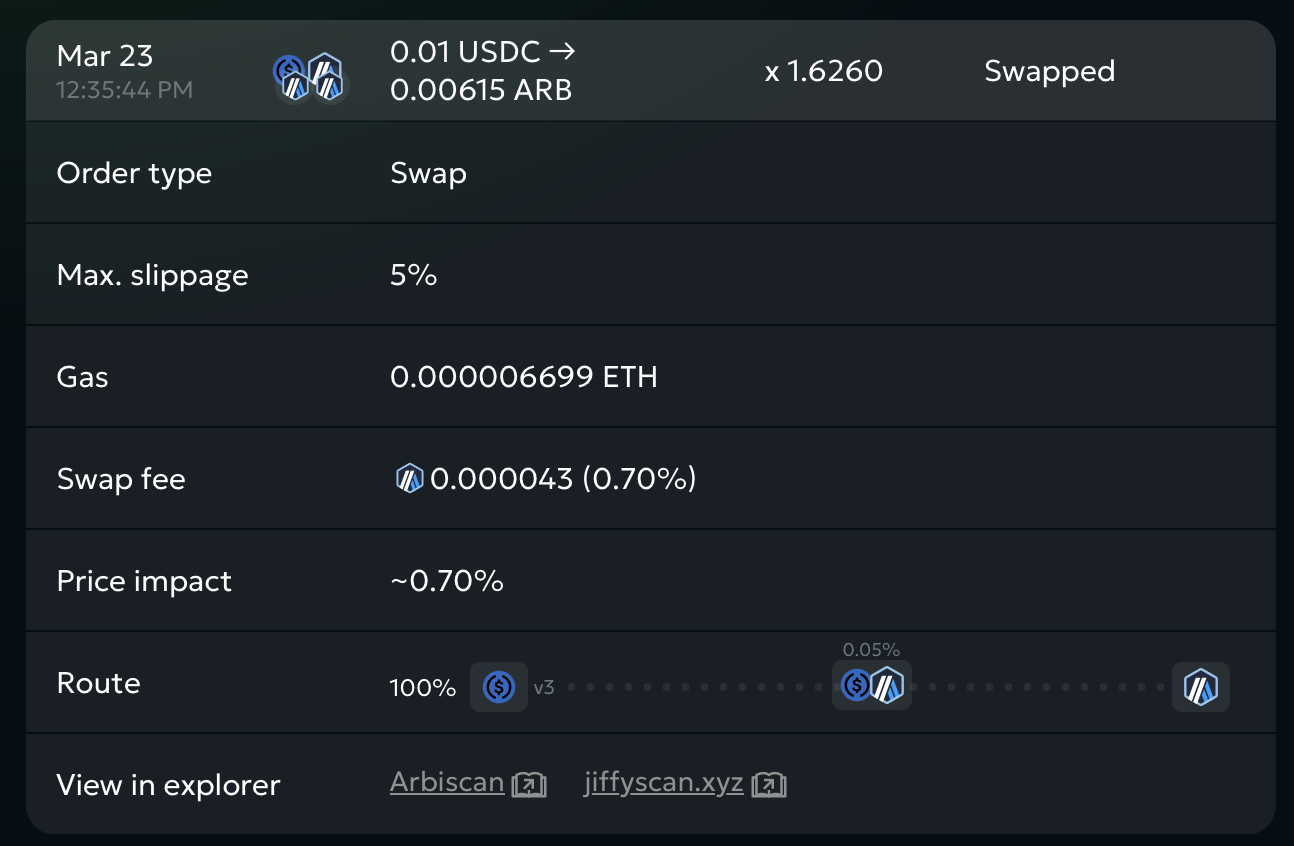Click the gas value 0.000006699 ETH
1294x846 pixels.
click(523, 377)
